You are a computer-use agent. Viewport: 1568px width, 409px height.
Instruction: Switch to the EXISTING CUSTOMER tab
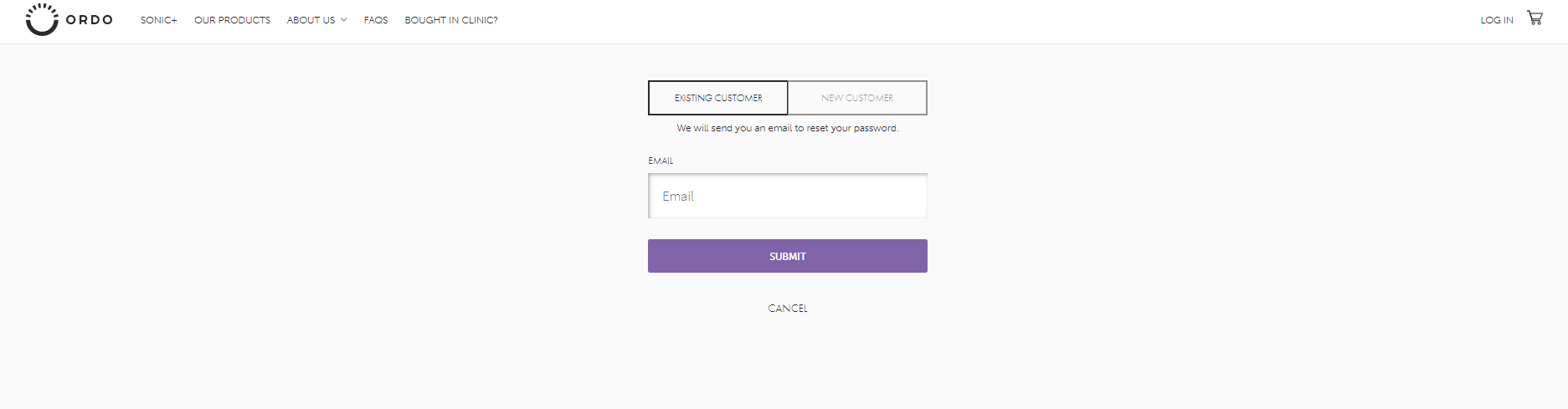point(718,98)
